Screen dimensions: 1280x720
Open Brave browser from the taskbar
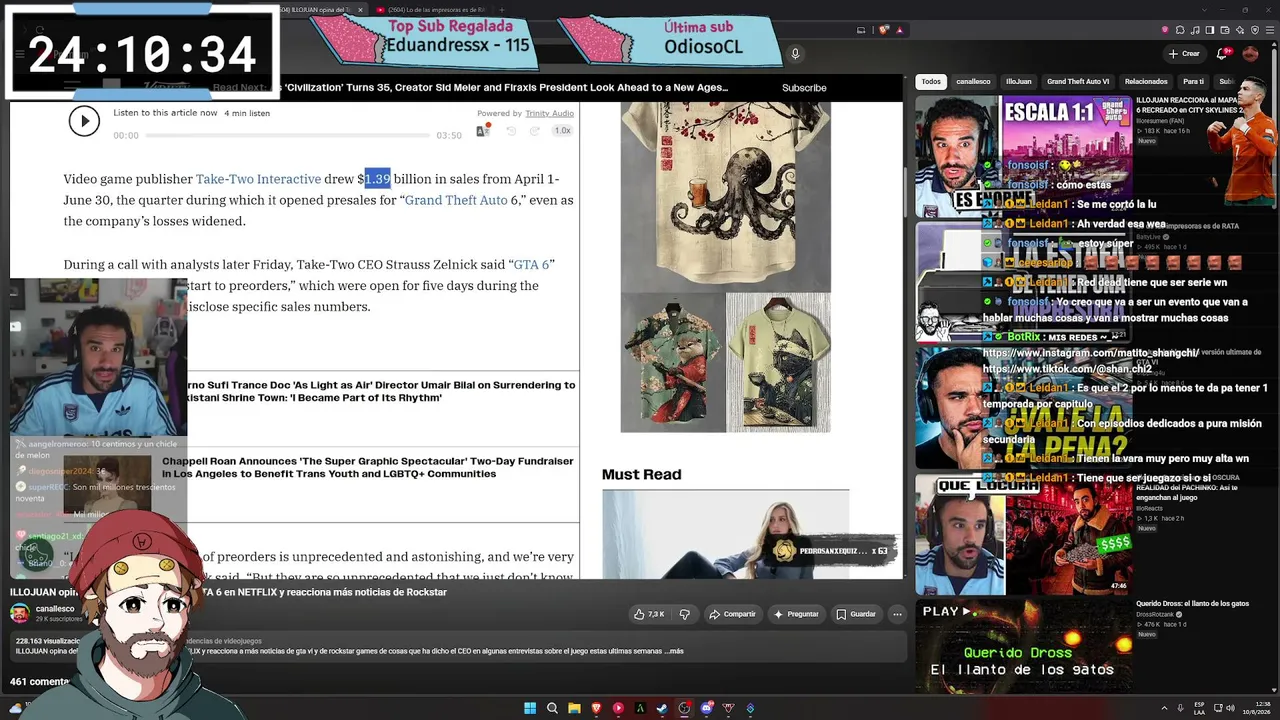(x=596, y=709)
